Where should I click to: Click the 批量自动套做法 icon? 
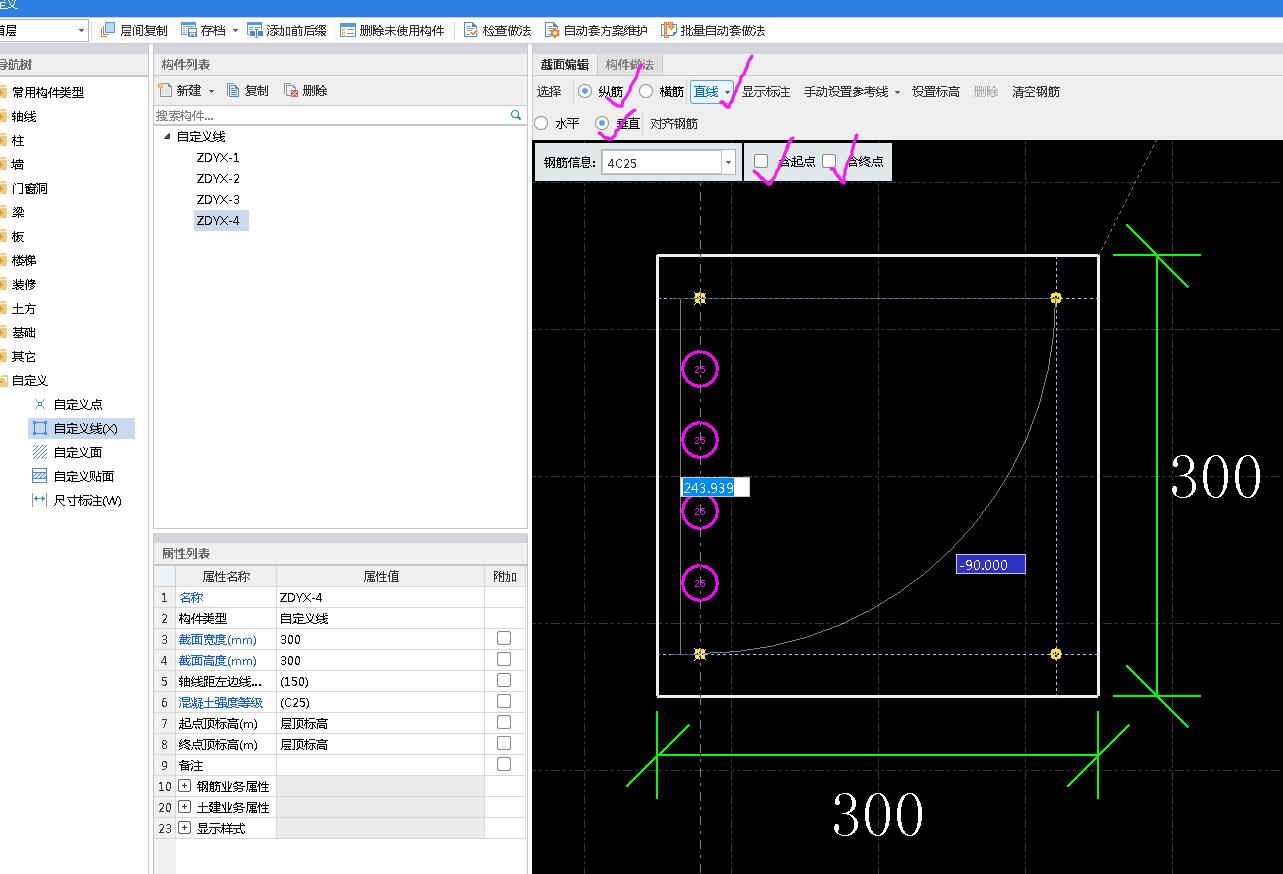669,30
